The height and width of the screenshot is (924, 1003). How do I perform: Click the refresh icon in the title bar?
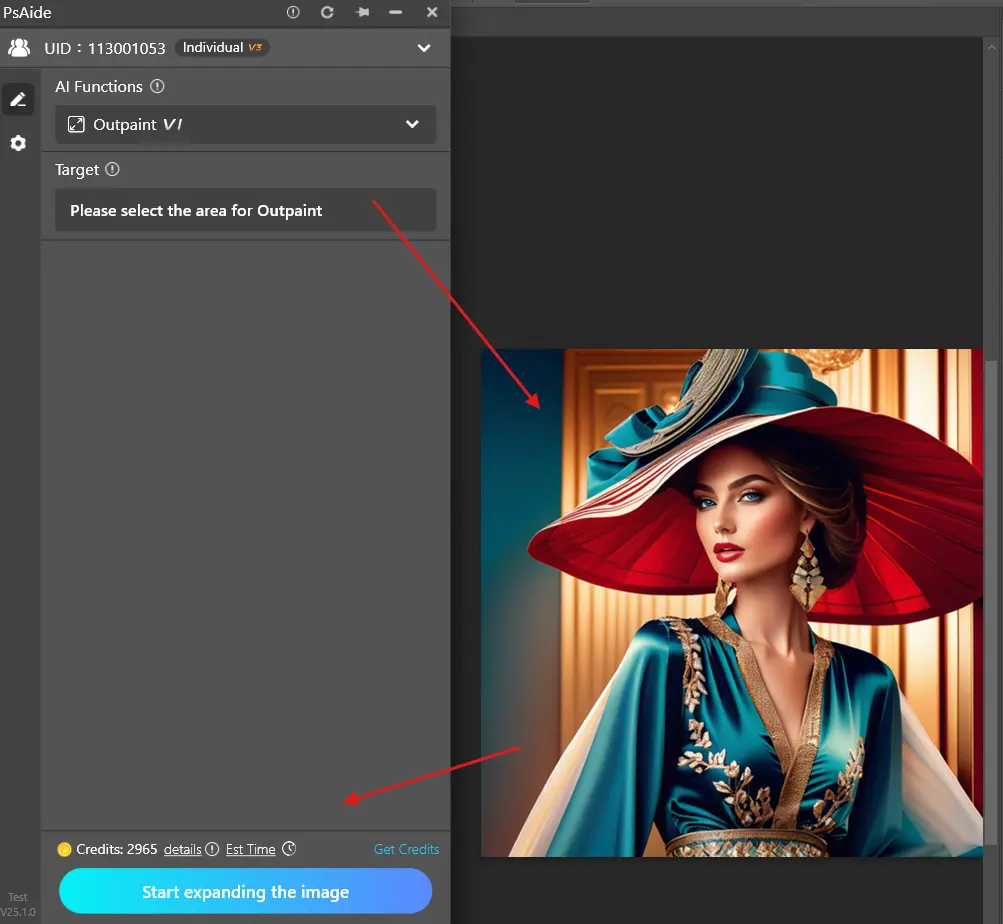click(327, 12)
